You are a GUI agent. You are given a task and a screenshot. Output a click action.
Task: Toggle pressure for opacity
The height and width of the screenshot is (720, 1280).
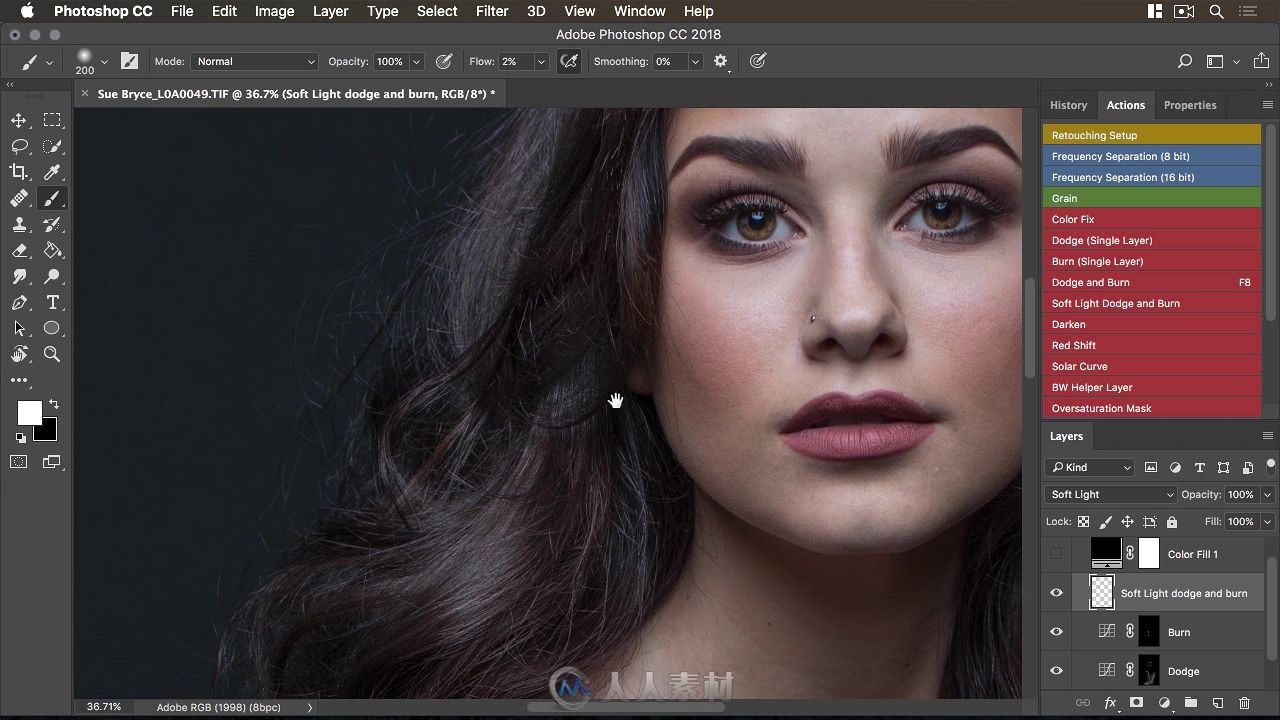444,61
